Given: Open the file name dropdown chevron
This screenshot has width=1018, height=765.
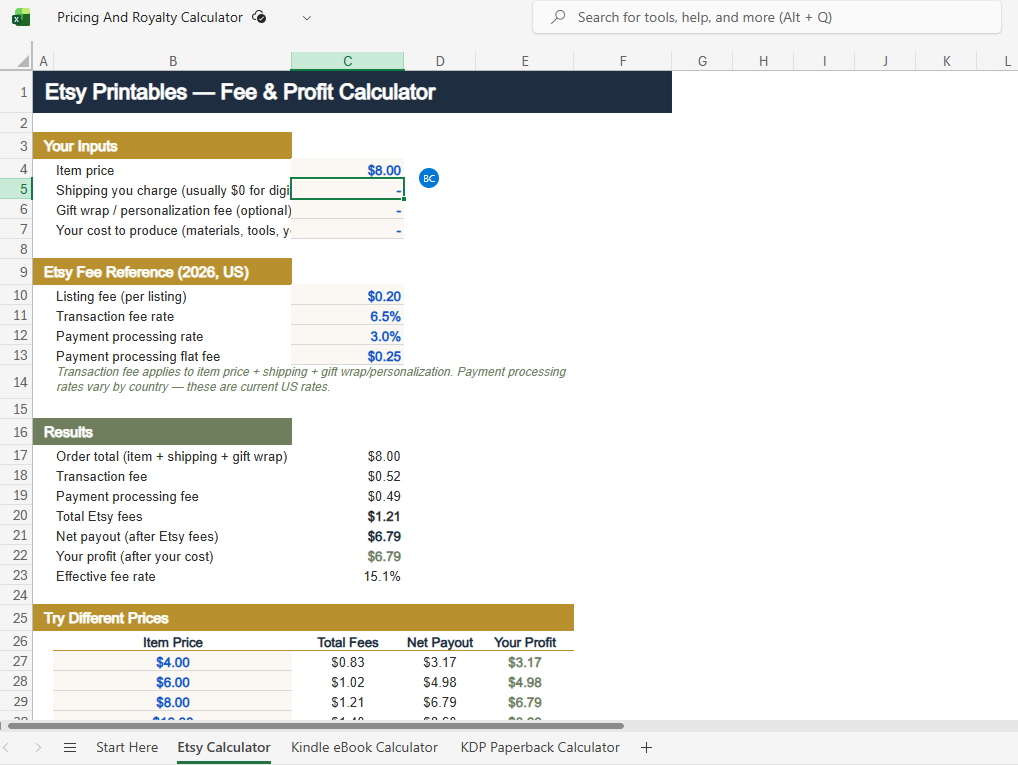Looking at the screenshot, I should 307,18.
